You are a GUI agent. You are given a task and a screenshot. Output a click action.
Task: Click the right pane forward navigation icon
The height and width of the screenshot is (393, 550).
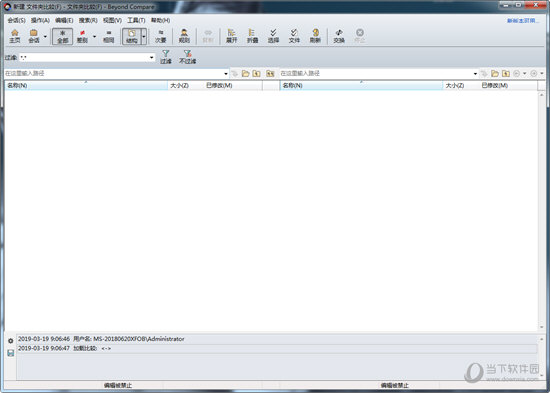pos(534,73)
